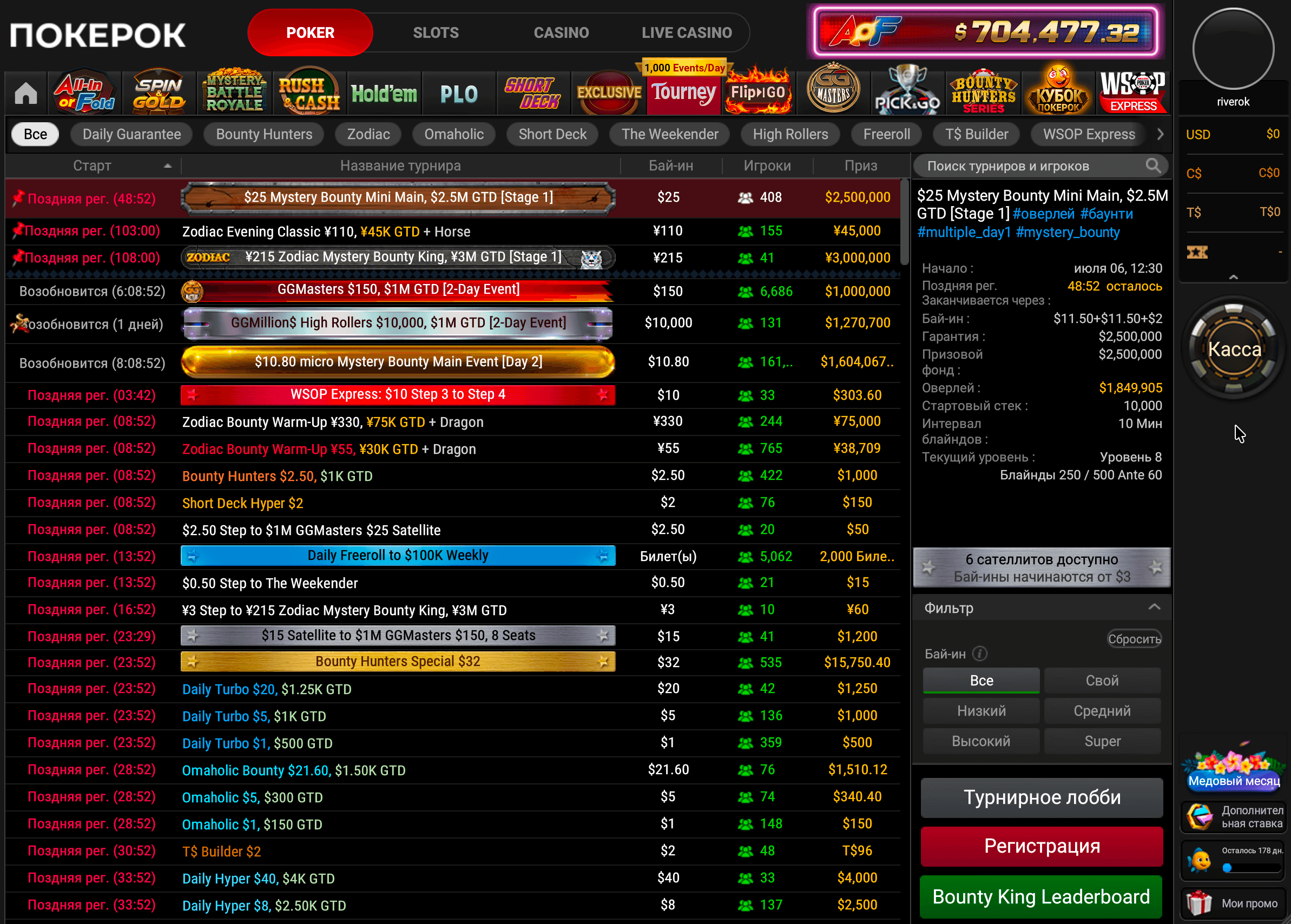
Task: Sort by Приз column header
Action: (860, 166)
